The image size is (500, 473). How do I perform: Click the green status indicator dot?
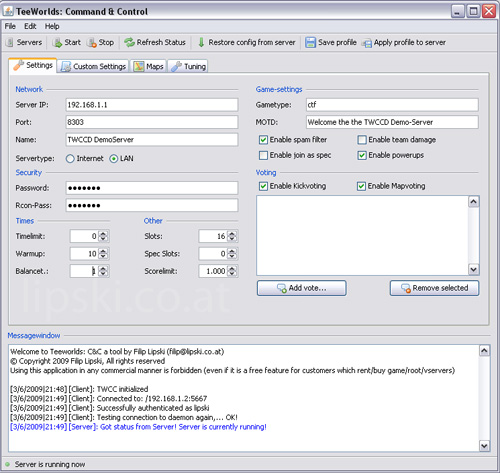(7, 464)
